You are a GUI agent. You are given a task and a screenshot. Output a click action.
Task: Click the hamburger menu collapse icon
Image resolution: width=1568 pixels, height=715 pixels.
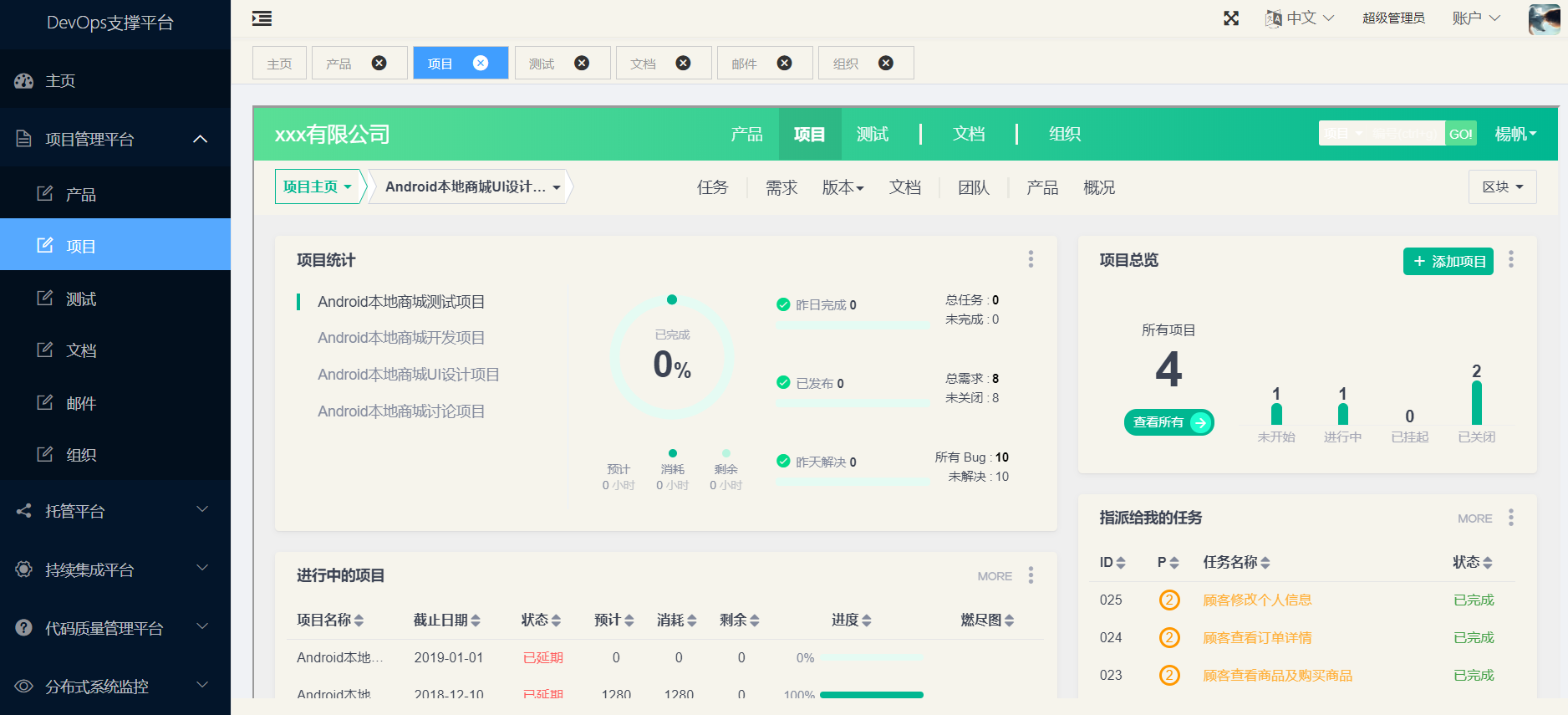[x=262, y=18]
